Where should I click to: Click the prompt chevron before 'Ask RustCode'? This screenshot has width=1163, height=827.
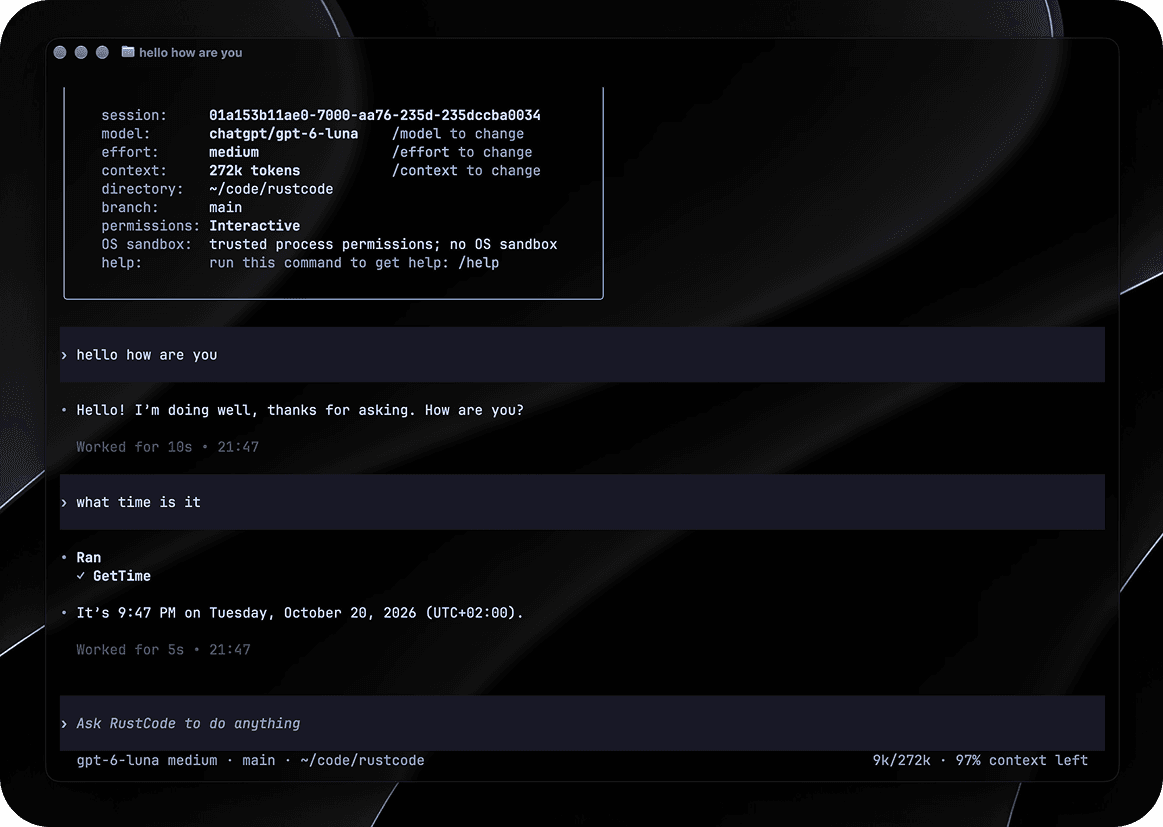coord(65,724)
